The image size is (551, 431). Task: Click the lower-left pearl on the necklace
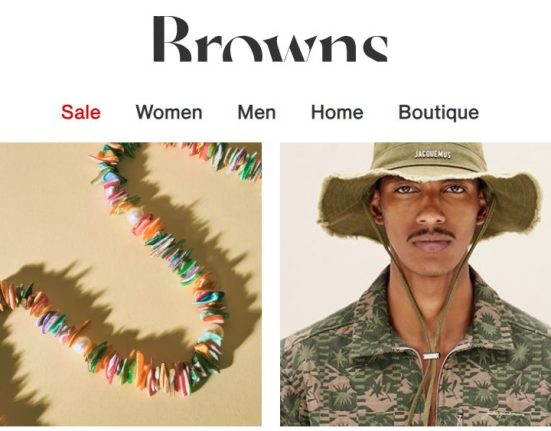82,345
